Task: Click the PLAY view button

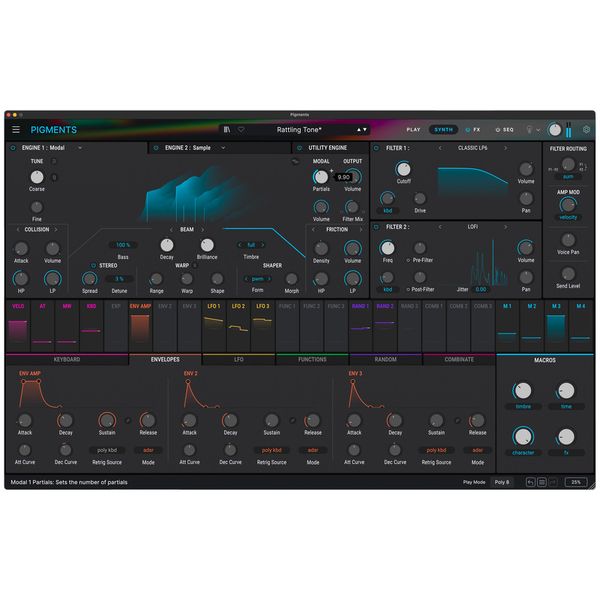Action: [x=413, y=130]
